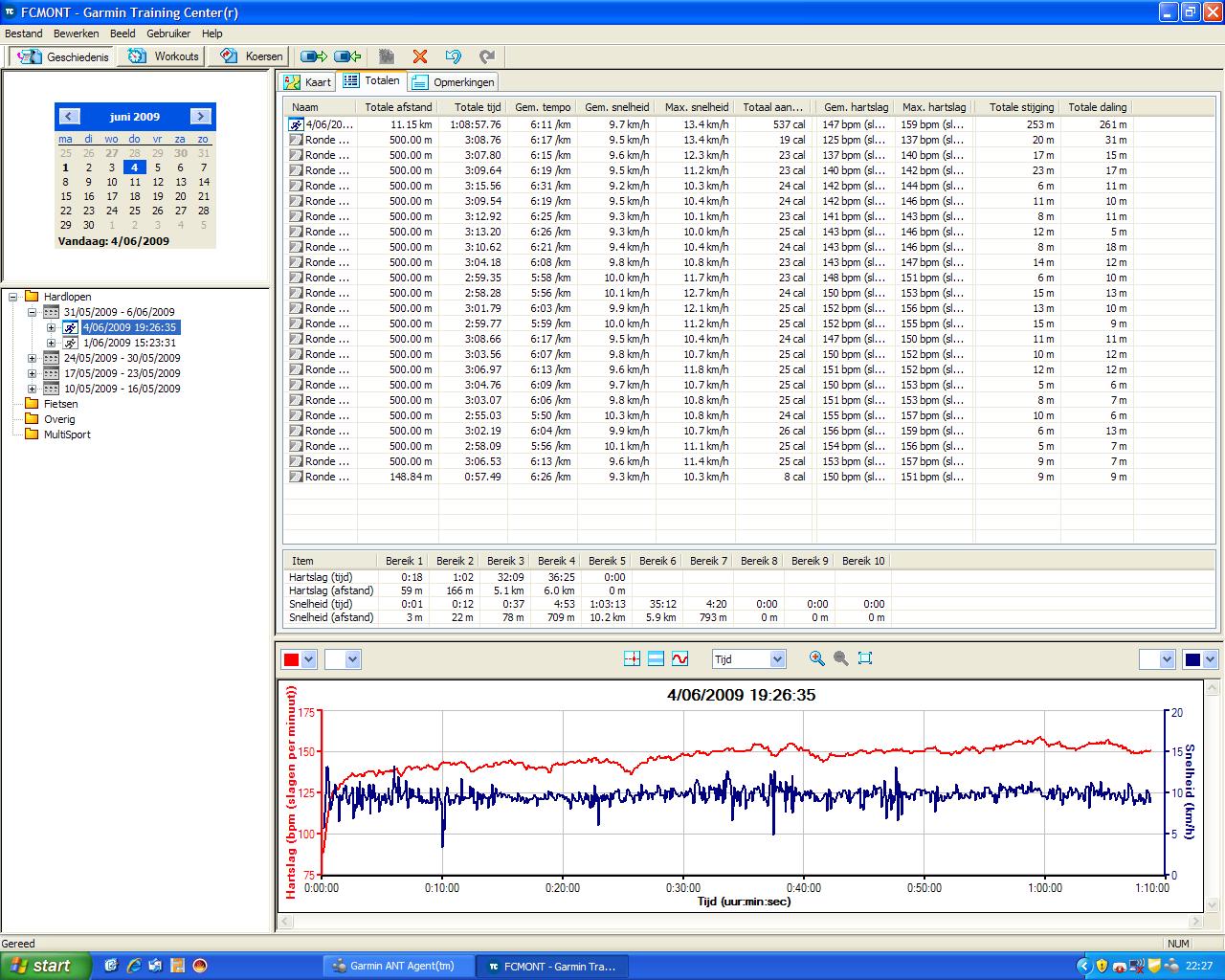
Task: Open the Gebruiker menu
Action: tap(168, 33)
